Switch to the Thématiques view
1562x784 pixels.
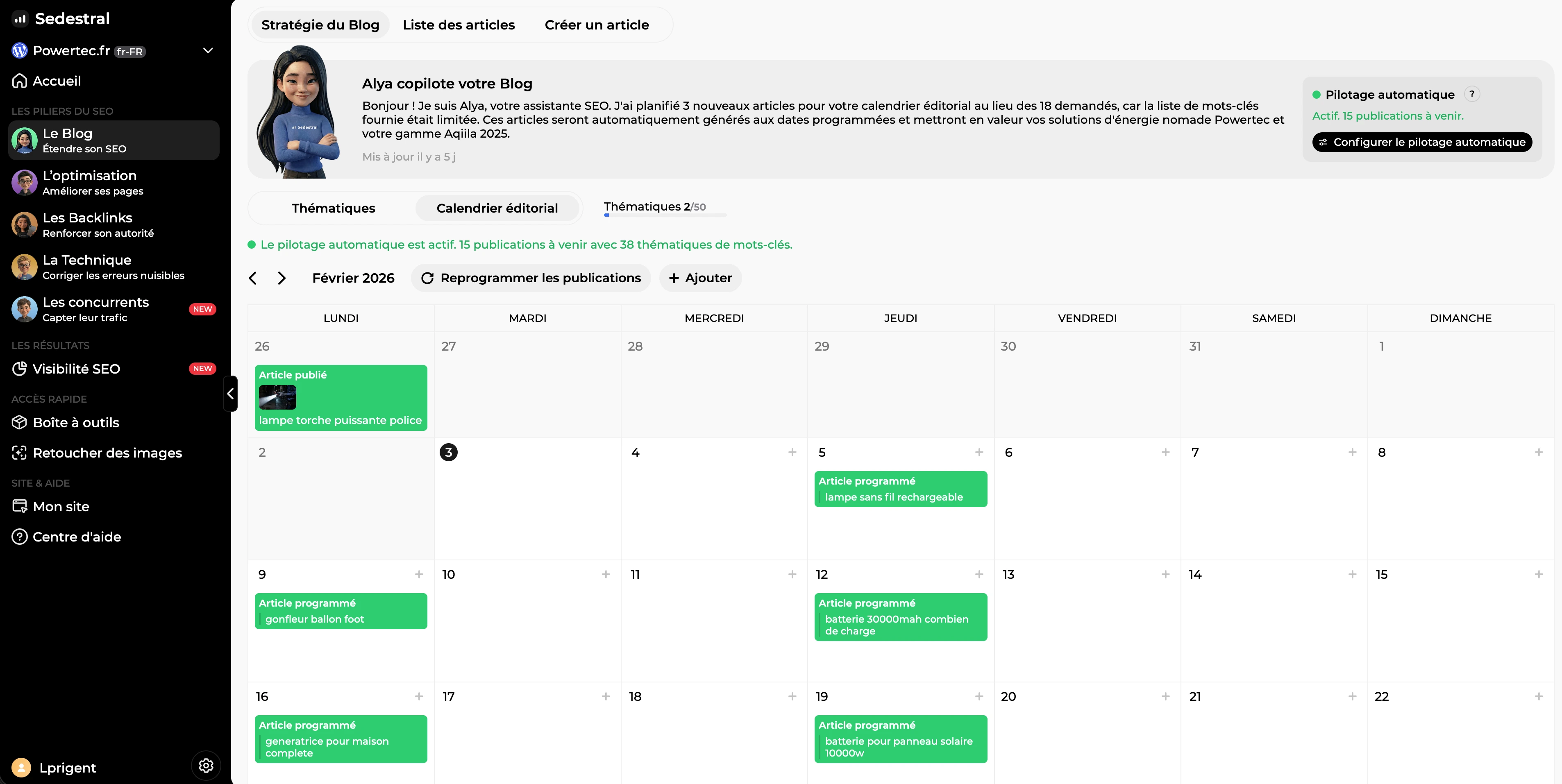(333, 208)
